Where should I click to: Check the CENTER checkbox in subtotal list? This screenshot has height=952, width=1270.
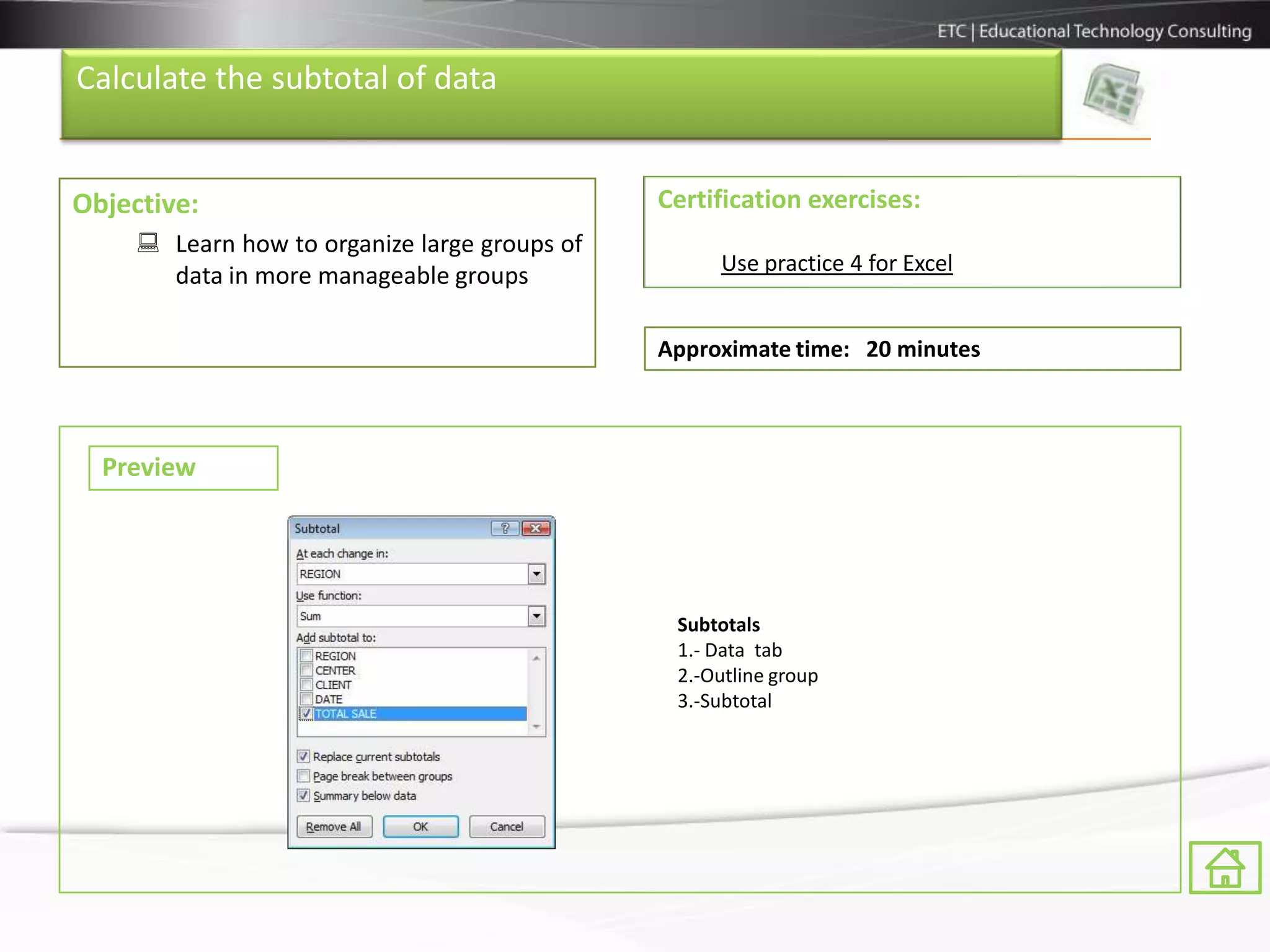[x=306, y=670]
